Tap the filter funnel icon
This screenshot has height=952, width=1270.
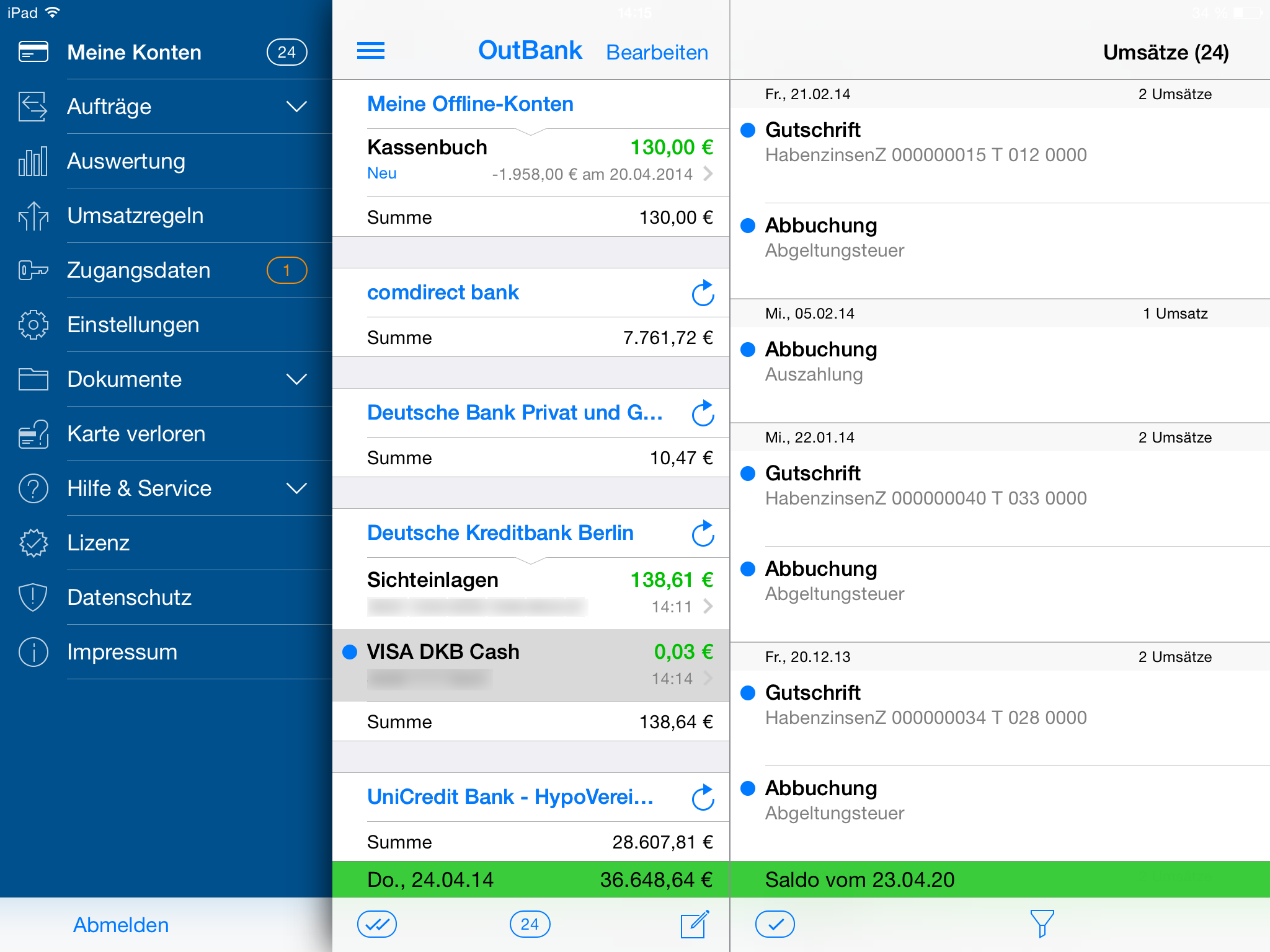[1042, 923]
